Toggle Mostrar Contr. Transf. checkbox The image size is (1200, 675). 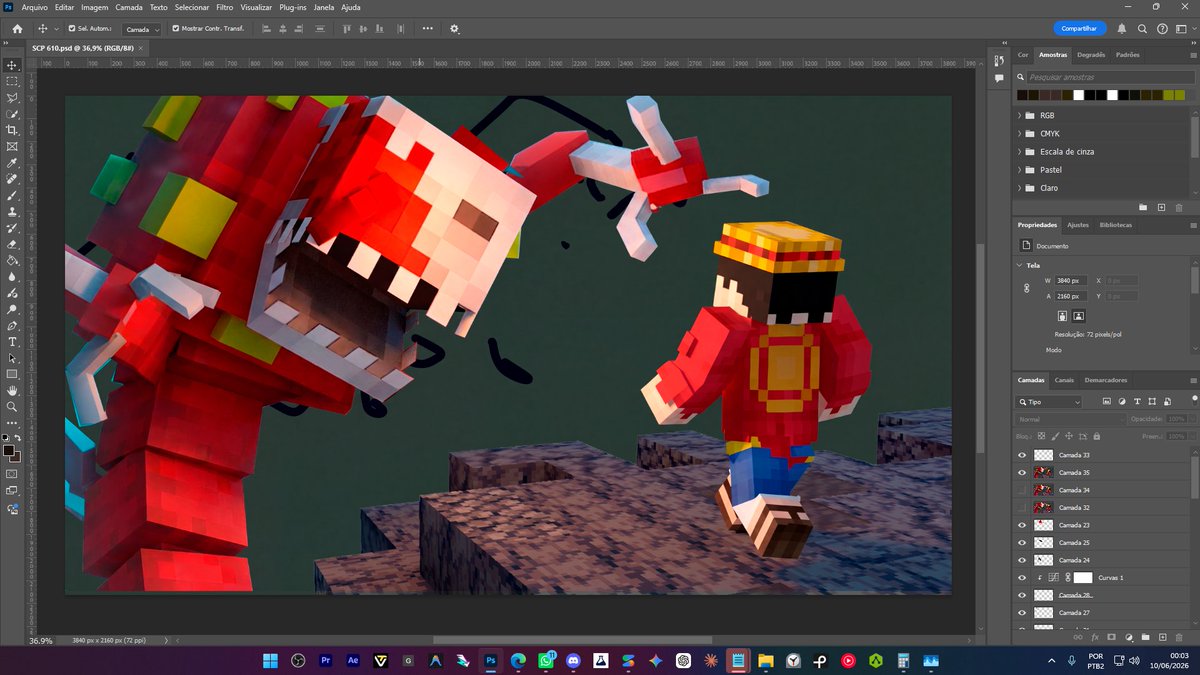[x=176, y=29]
